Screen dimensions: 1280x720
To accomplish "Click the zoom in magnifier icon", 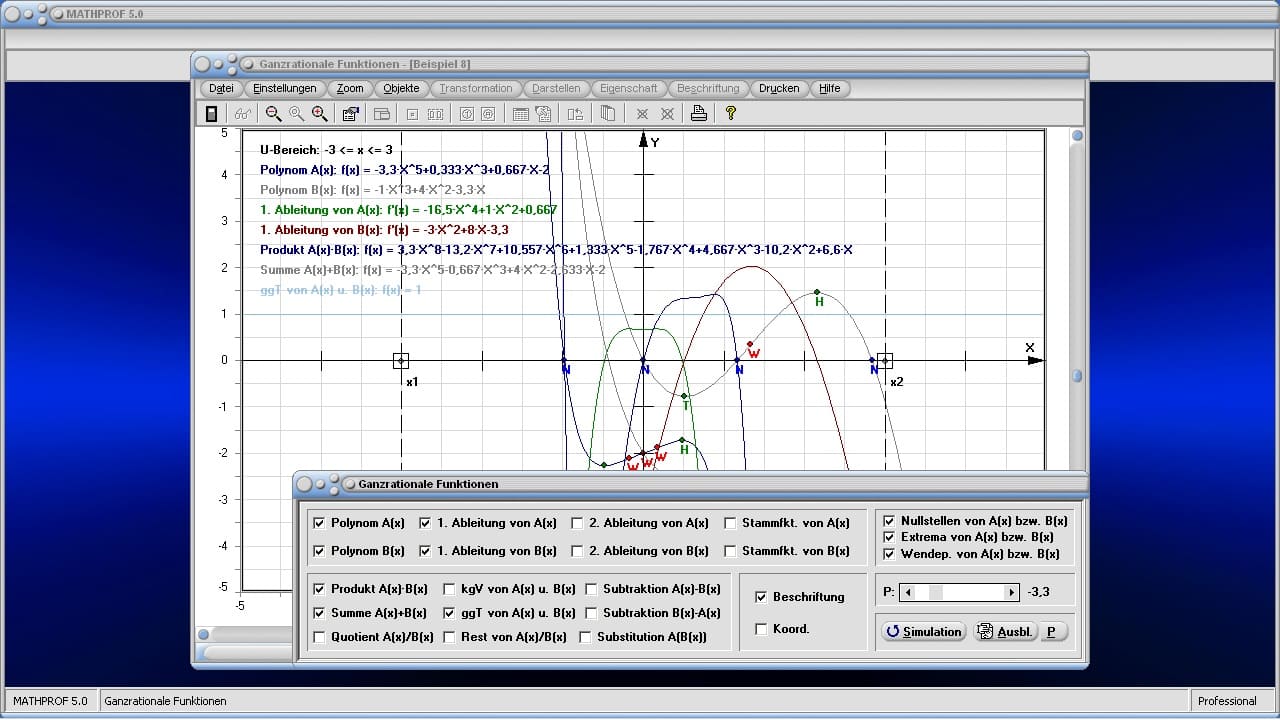I will coord(319,114).
